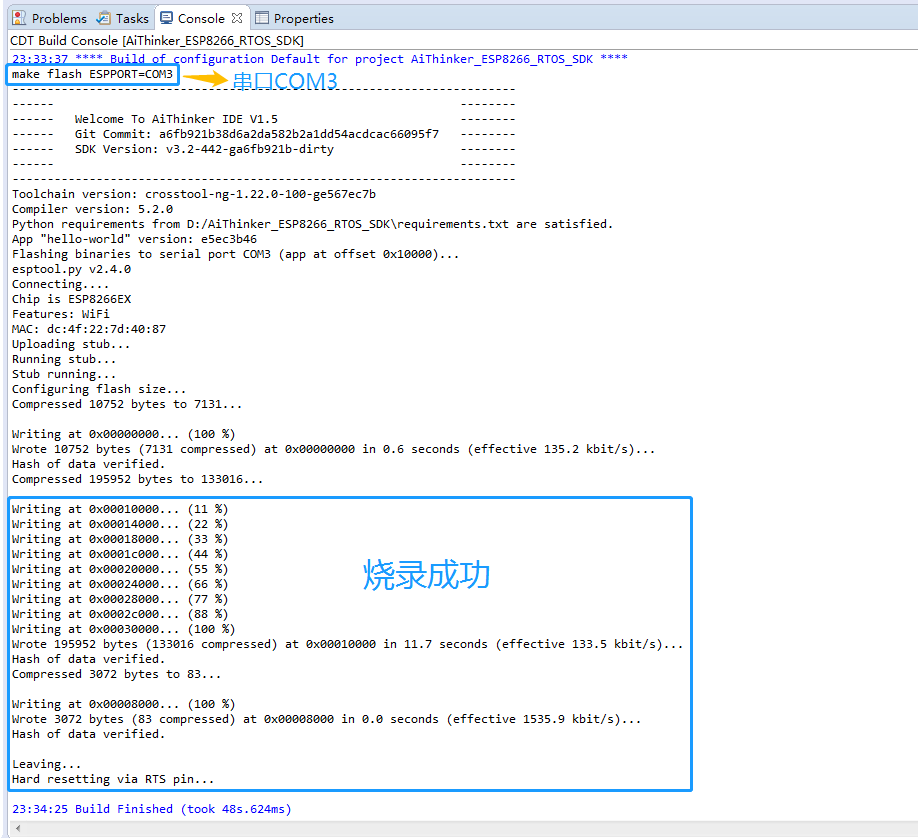Click 'Writing at 0x00030000... (100 %)' line
918x838 pixels.
coord(124,629)
